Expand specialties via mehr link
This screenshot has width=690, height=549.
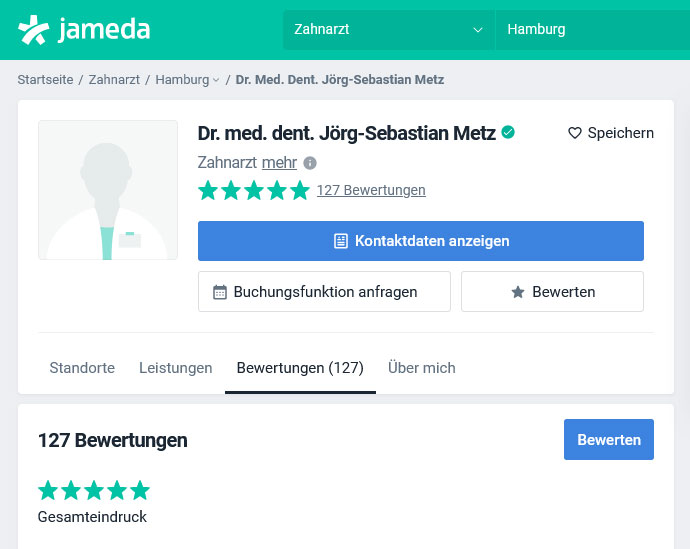click(x=280, y=162)
